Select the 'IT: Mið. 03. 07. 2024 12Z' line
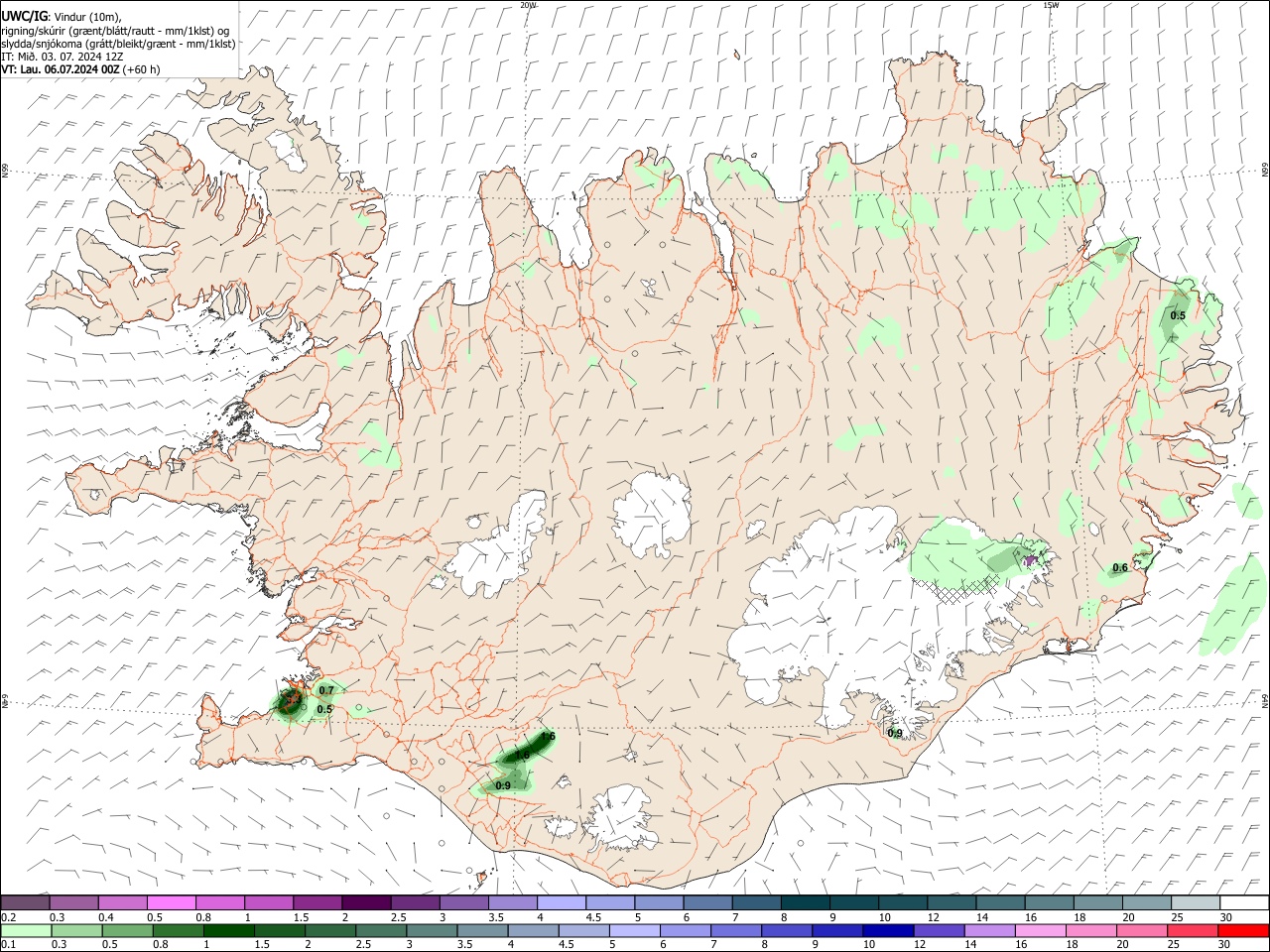This screenshot has width=1270, height=952. (x=62, y=57)
